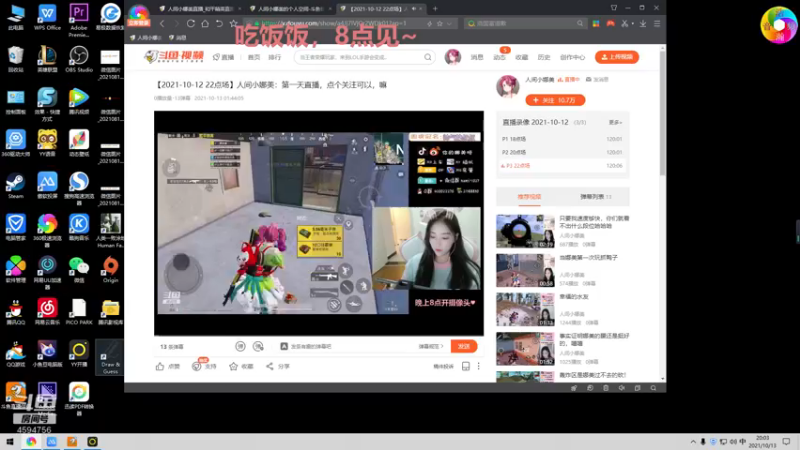
Task: Open a new browser tab with plus
Action: tap(435, 8)
